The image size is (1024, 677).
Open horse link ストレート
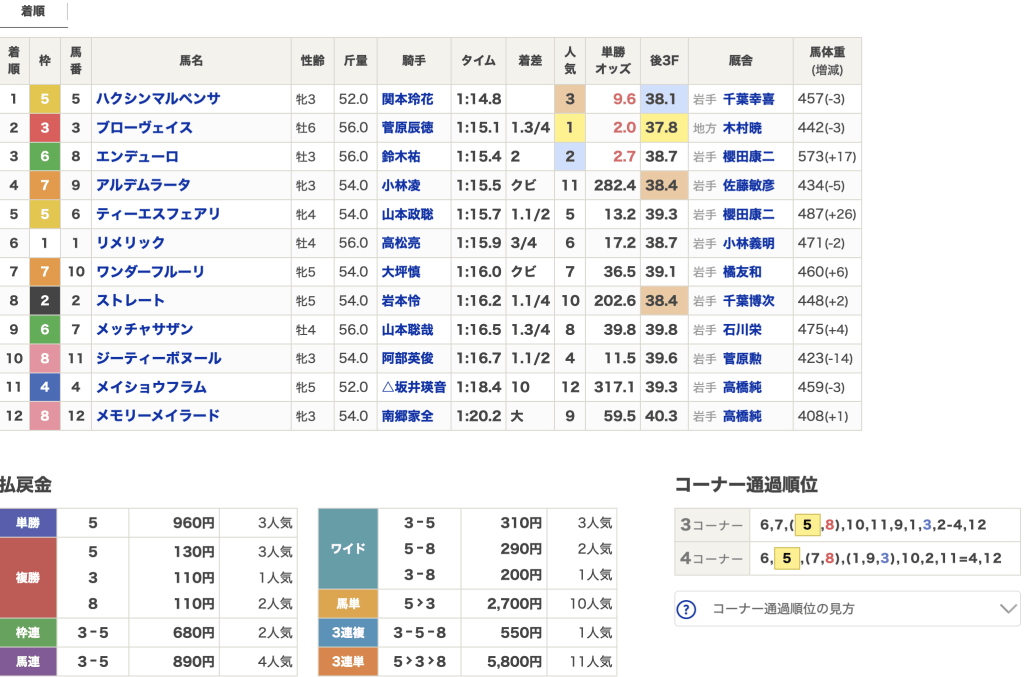tap(130, 300)
